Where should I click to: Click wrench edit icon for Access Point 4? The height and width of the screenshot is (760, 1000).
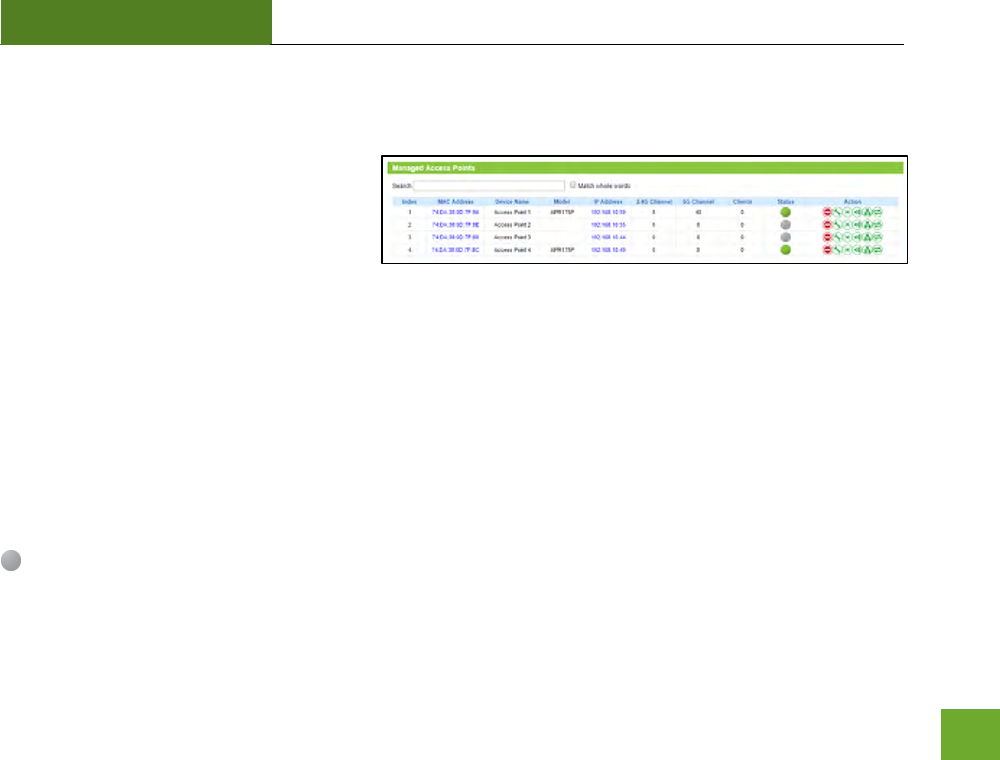(x=837, y=250)
